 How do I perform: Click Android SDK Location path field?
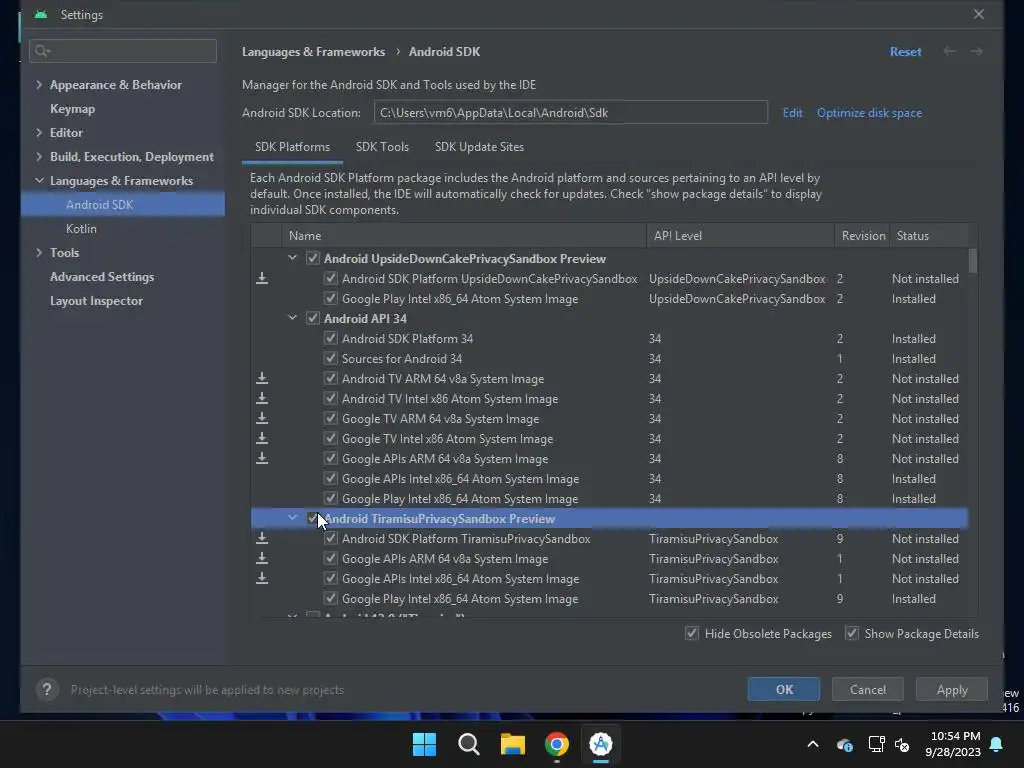click(571, 112)
